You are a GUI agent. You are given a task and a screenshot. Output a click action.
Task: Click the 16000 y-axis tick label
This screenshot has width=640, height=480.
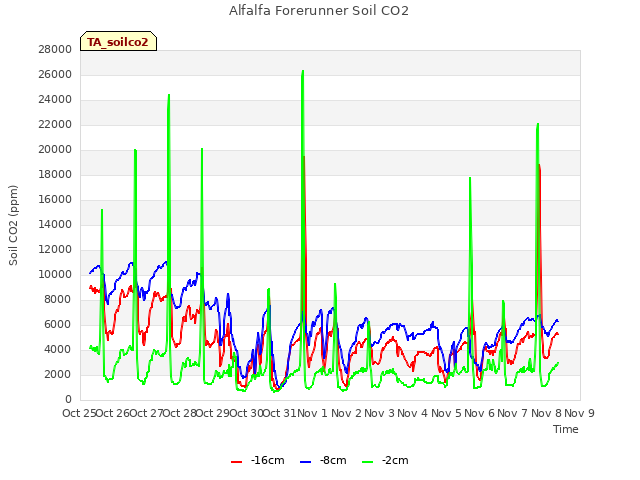click(x=55, y=199)
